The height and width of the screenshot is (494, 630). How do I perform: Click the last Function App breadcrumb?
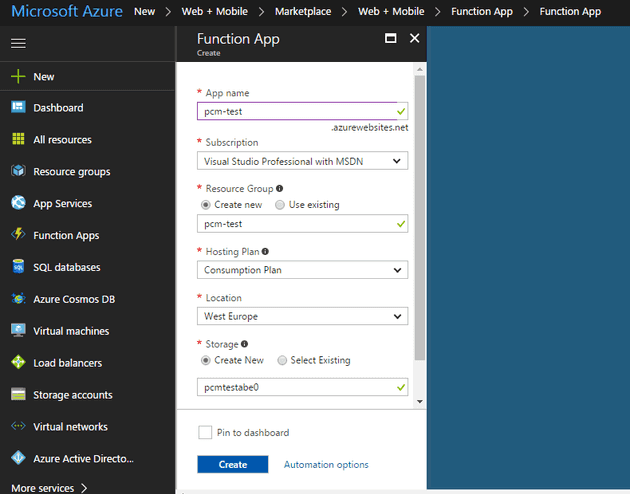[x=570, y=12]
